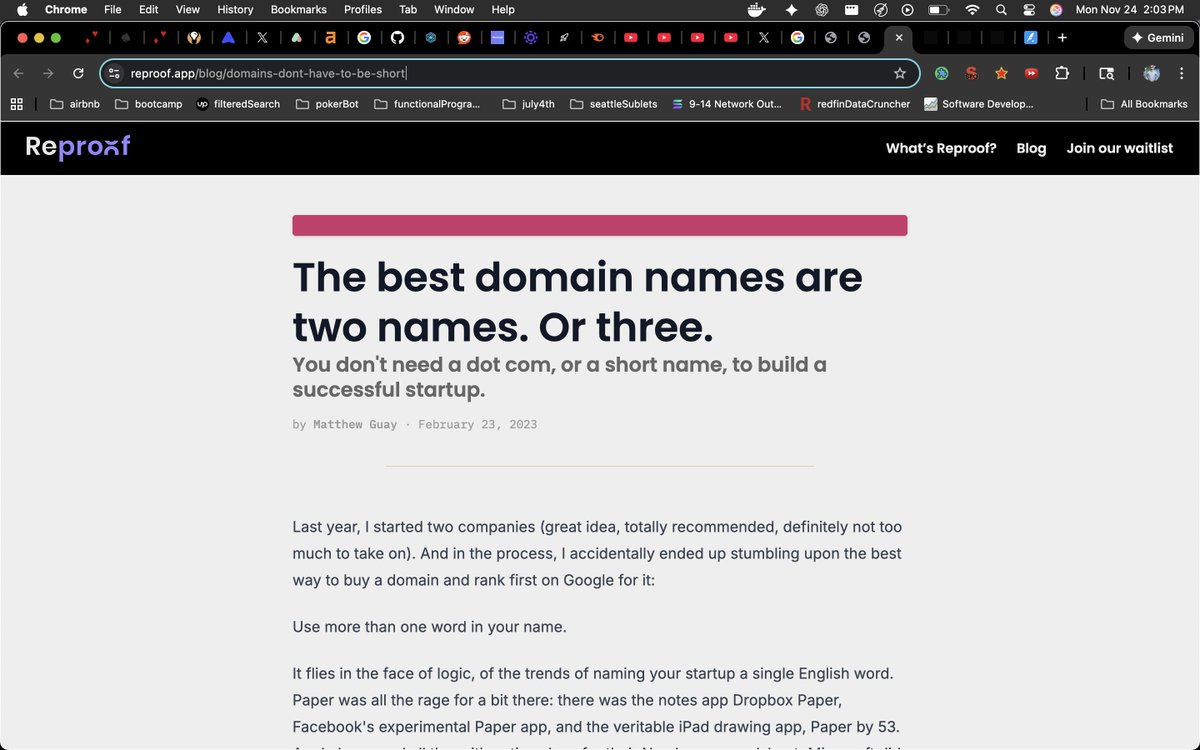This screenshot has width=1200, height=750.
Task: Open the Chrome application menu
Action: 66,9
